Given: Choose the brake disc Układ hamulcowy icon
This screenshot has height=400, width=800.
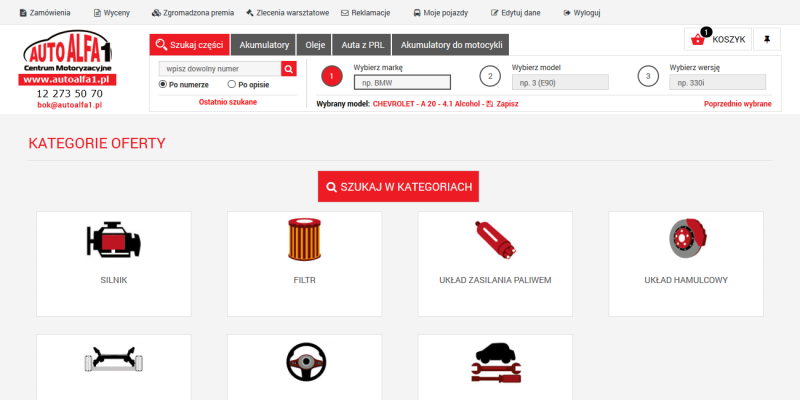Looking at the screenshot, I should click(686, 240).
